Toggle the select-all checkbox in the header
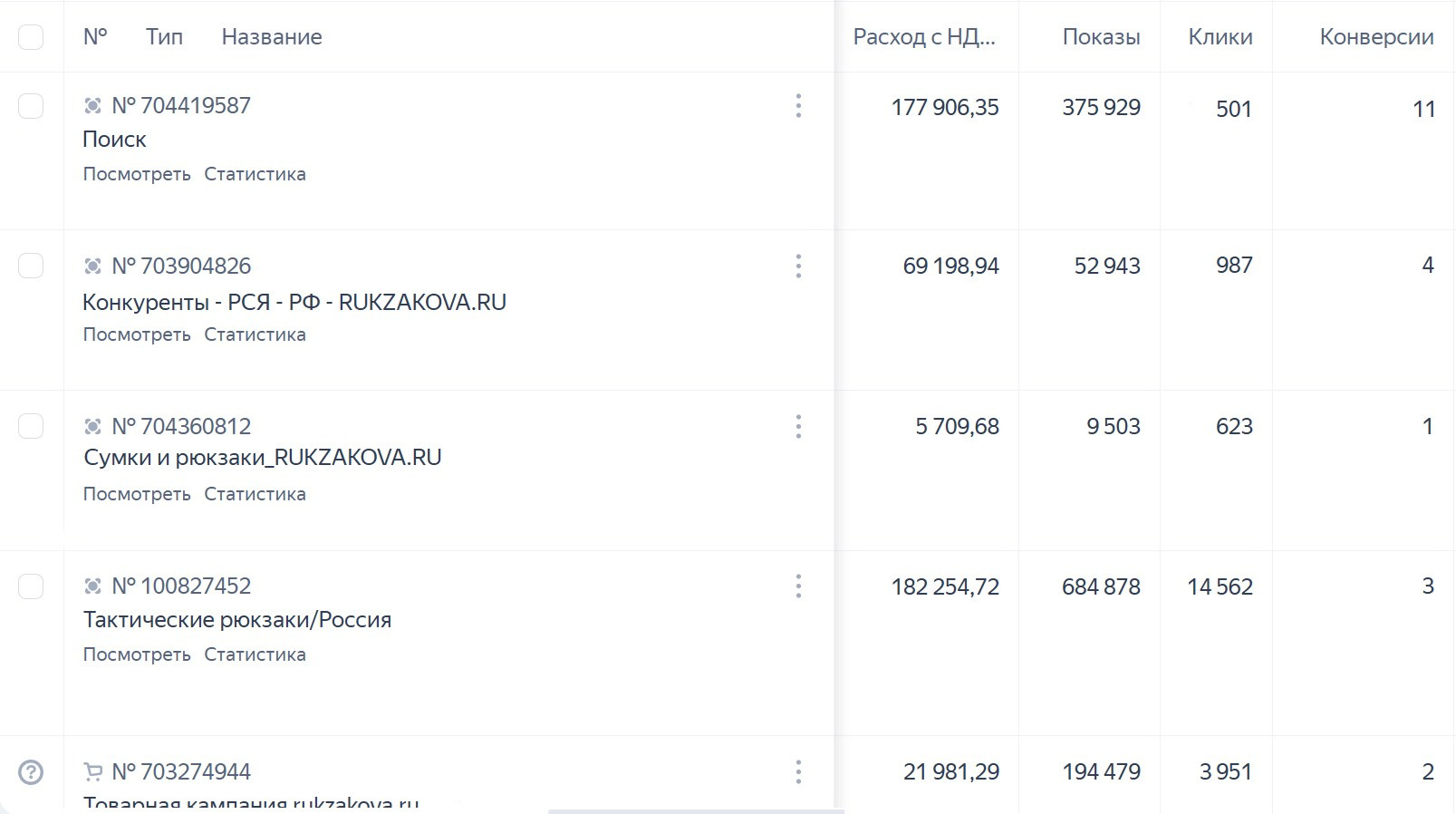Viewport: 1456px width, 814px height. (x=31, y=37)
